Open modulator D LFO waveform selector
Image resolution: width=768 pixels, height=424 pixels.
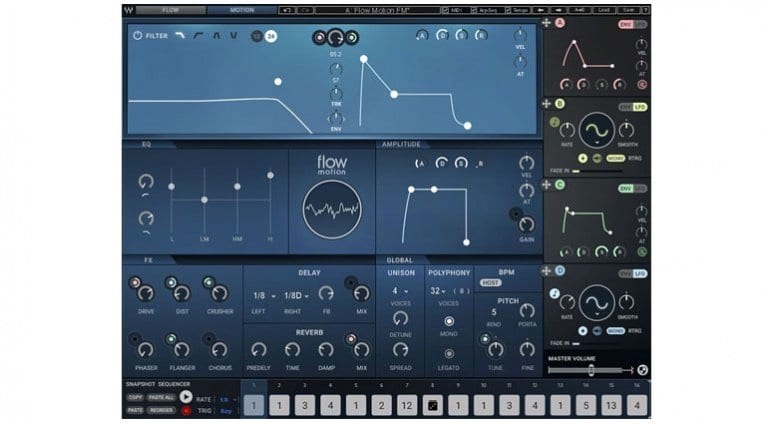coord(597,303)
